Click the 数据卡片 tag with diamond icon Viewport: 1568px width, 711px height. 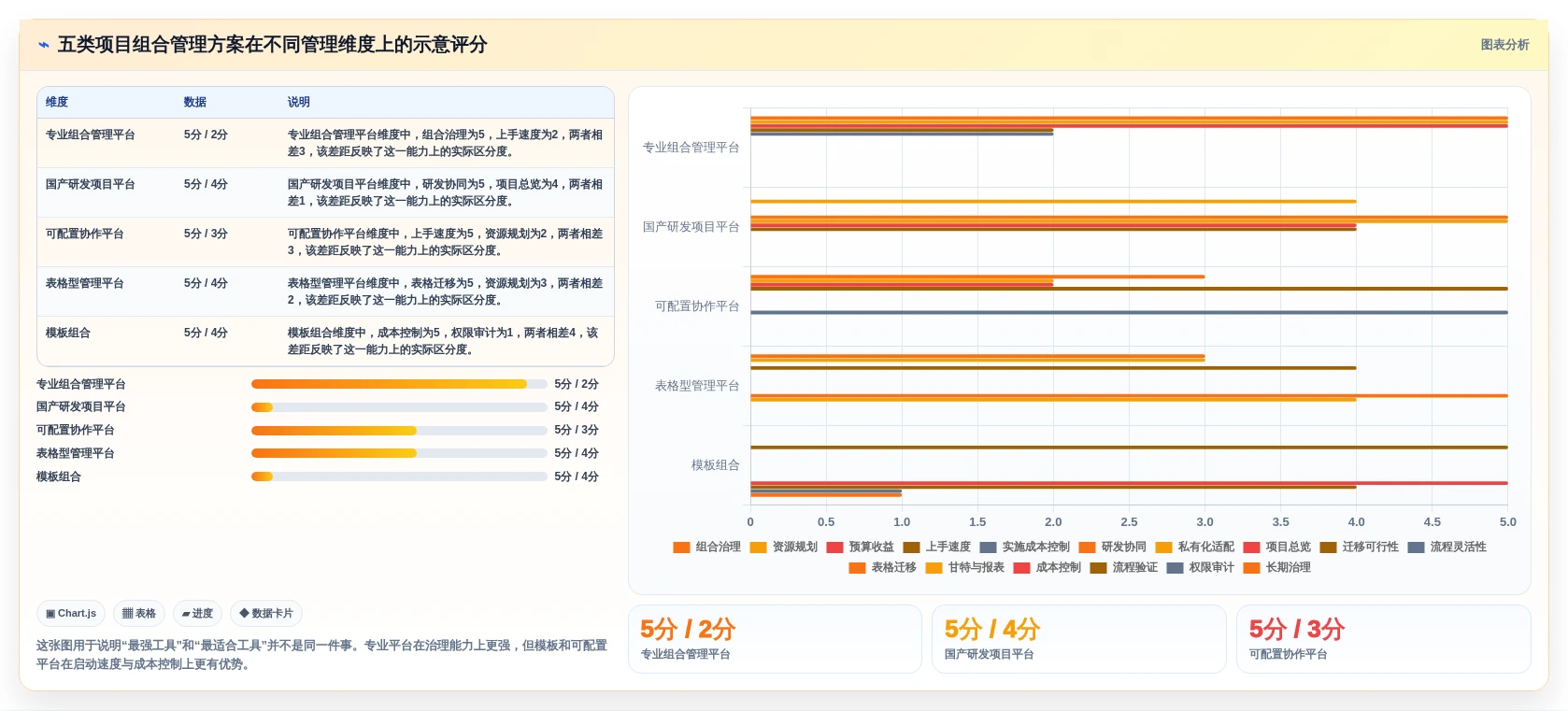pos(266,614)
